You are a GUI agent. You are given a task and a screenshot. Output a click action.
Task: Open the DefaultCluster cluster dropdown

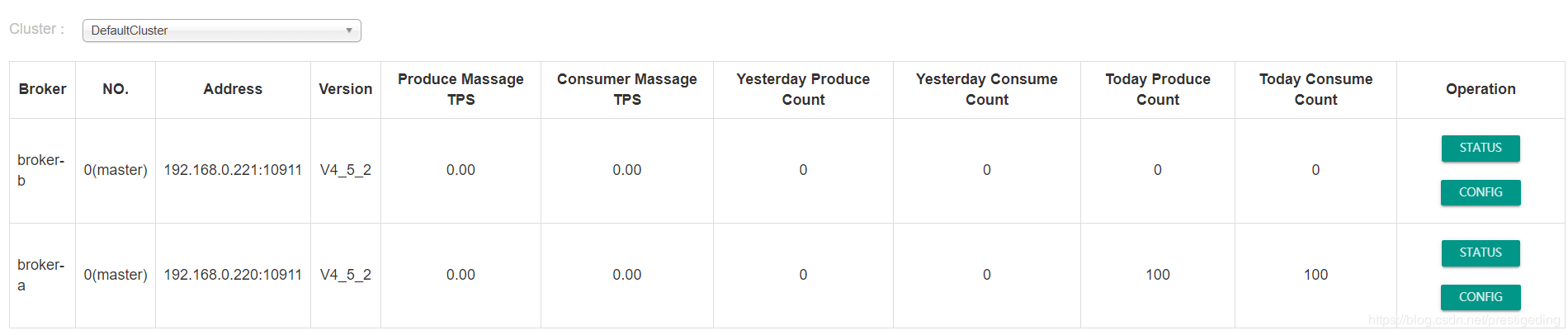click(x=221, y=31)
